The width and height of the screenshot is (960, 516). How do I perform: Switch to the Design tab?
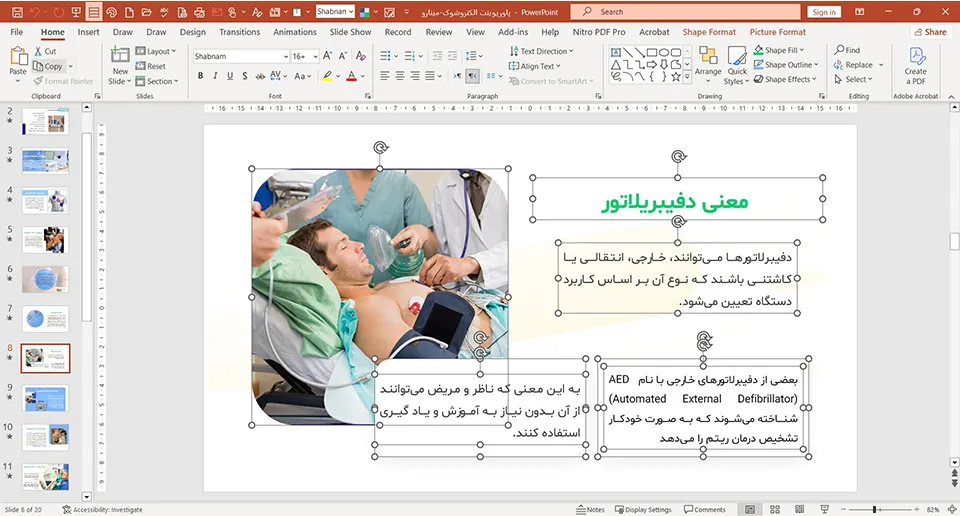193,32
